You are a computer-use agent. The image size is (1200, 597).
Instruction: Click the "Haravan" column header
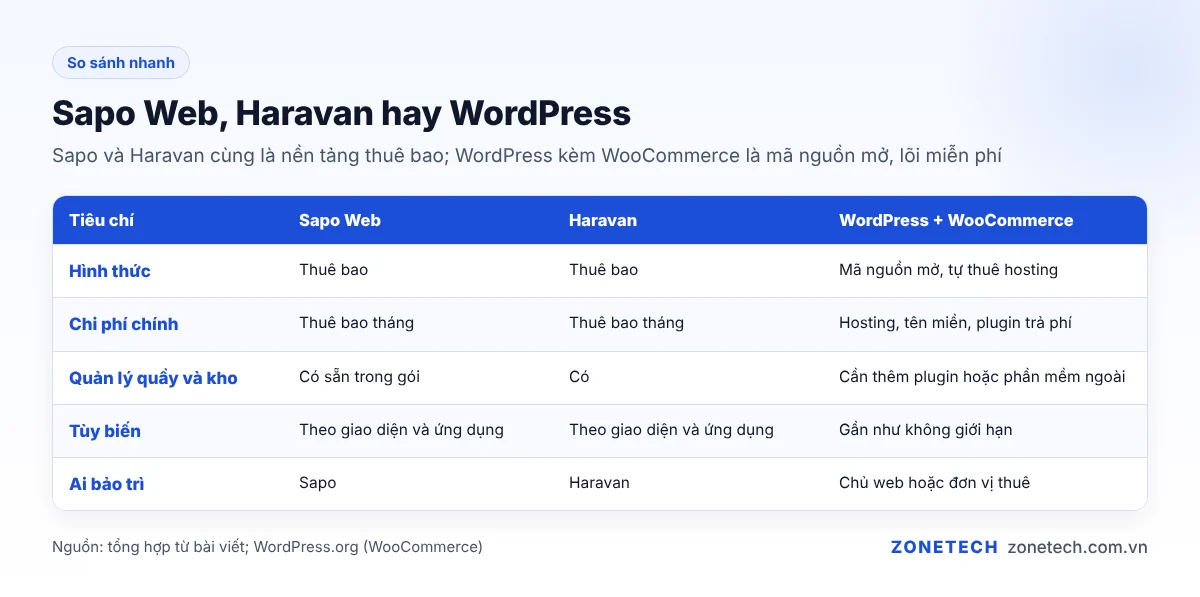(x=603, y=220)
